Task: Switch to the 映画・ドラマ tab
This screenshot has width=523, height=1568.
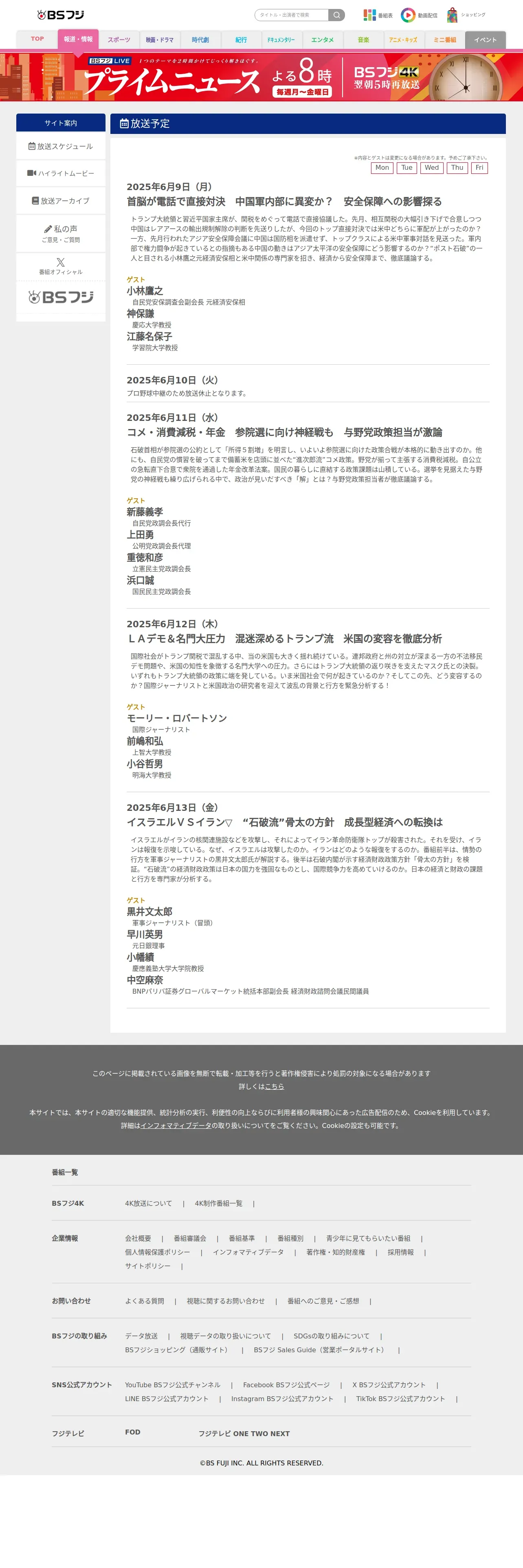Action: coord(160,39)
